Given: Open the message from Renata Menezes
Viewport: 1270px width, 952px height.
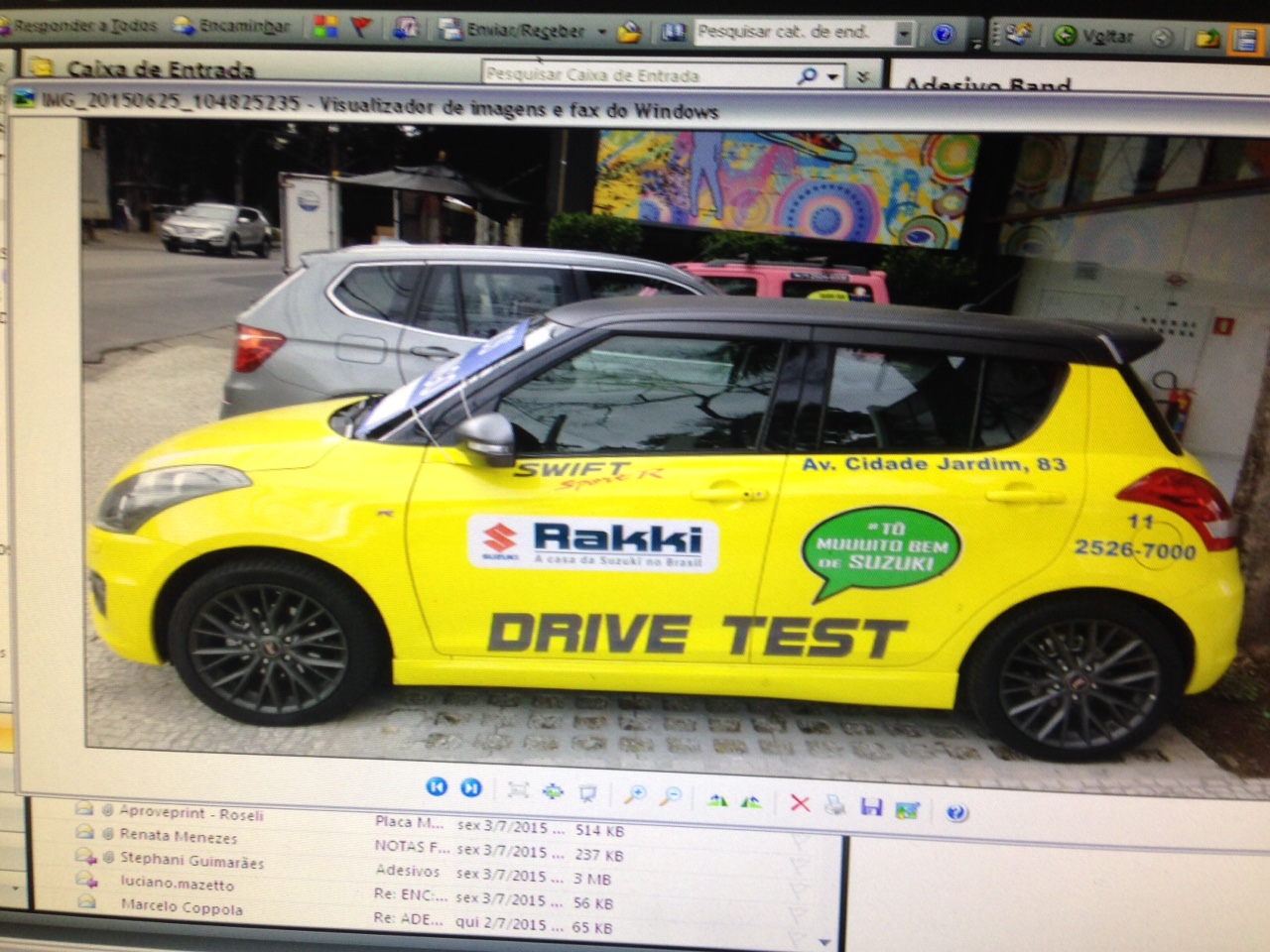Looking at the screenshot, I should (x=179, y=836).
